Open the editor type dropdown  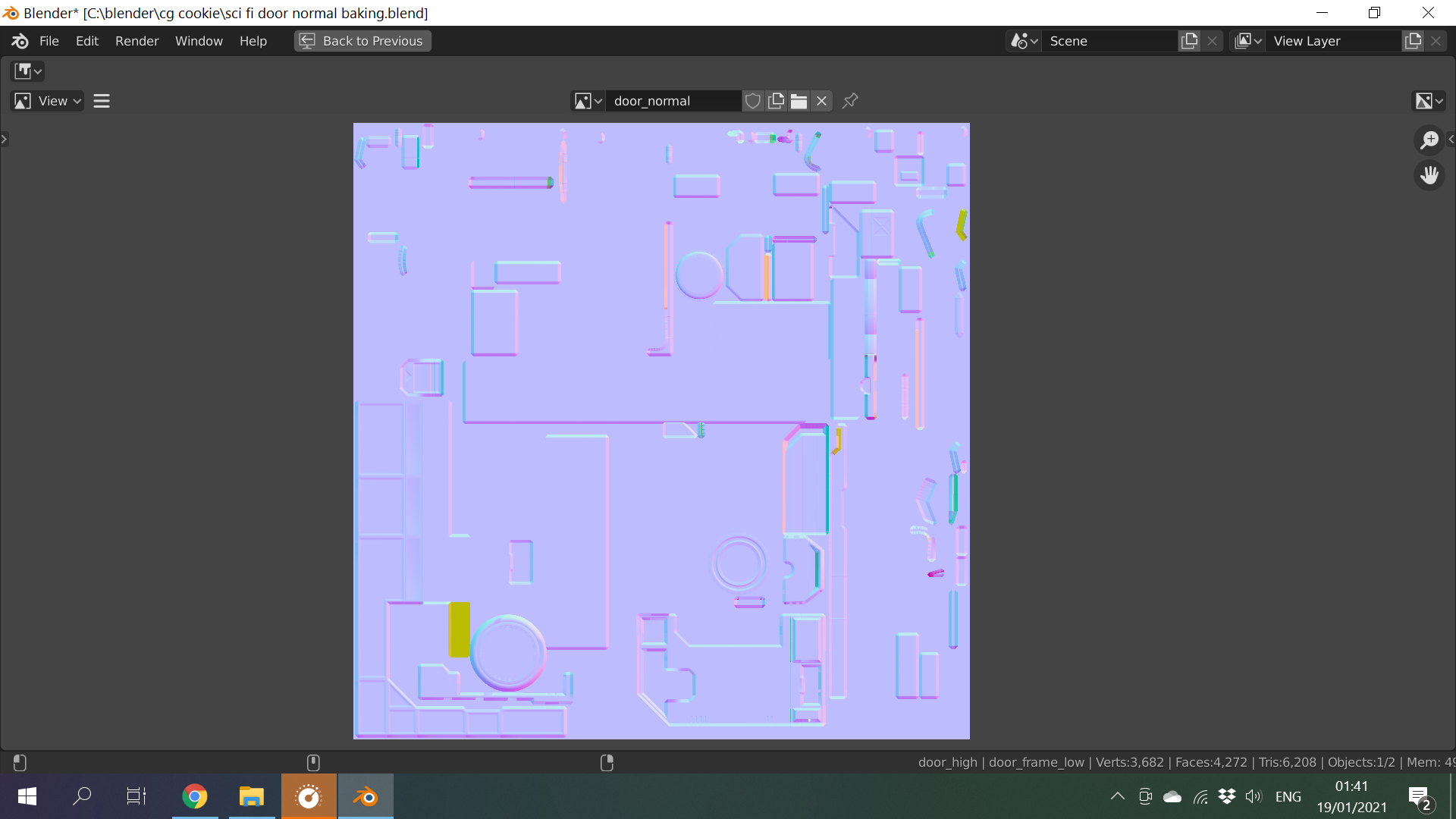(x=28, y=71)
